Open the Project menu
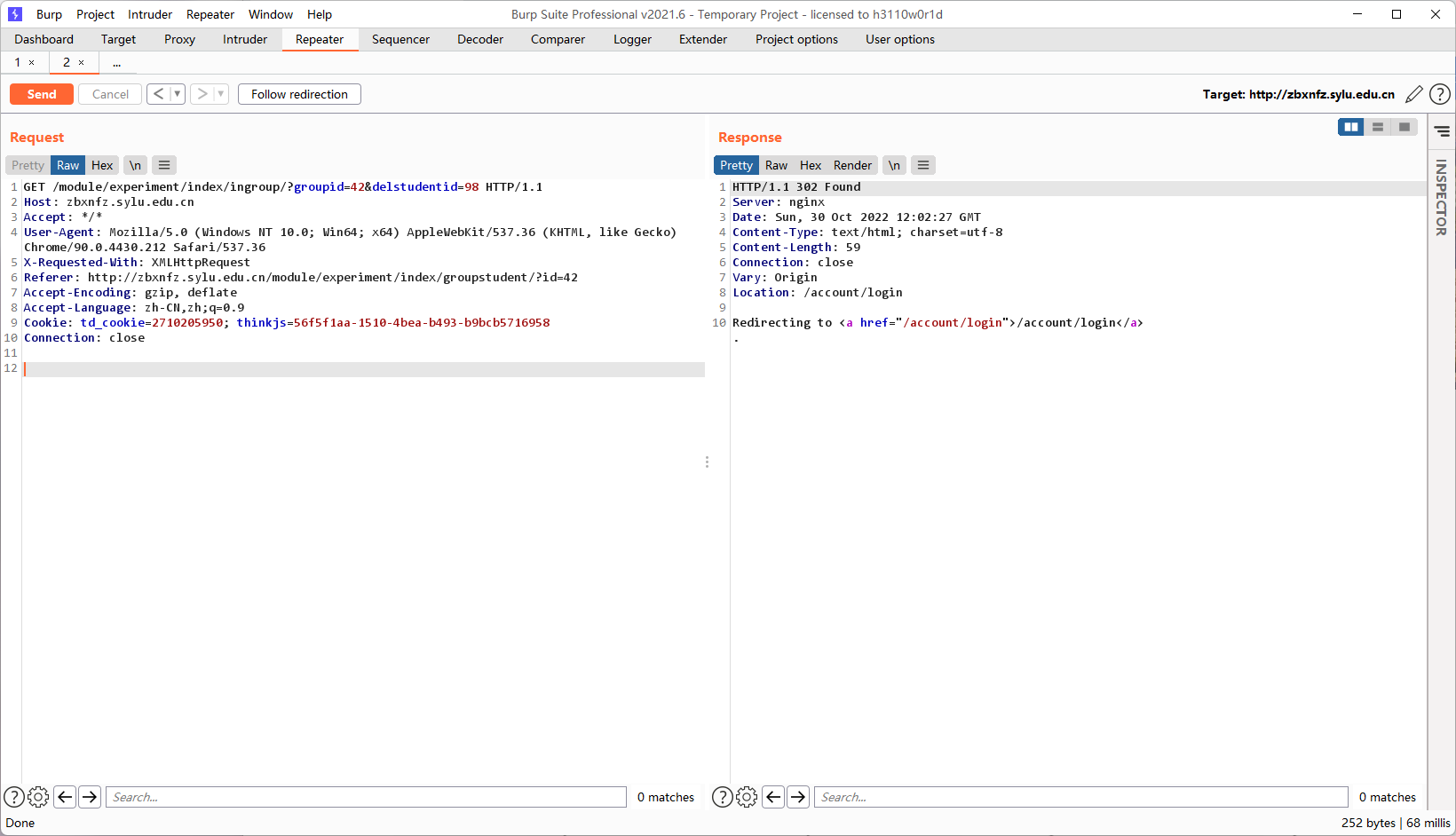Screen dimensions: 1456x836 [95, 14]
